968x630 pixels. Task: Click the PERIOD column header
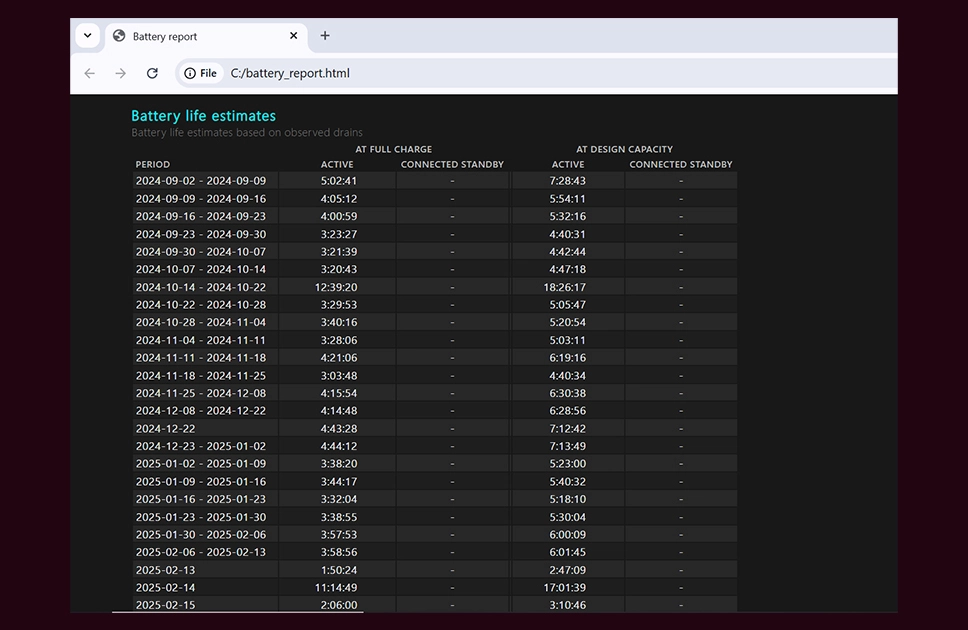click(x=152, y=164)
